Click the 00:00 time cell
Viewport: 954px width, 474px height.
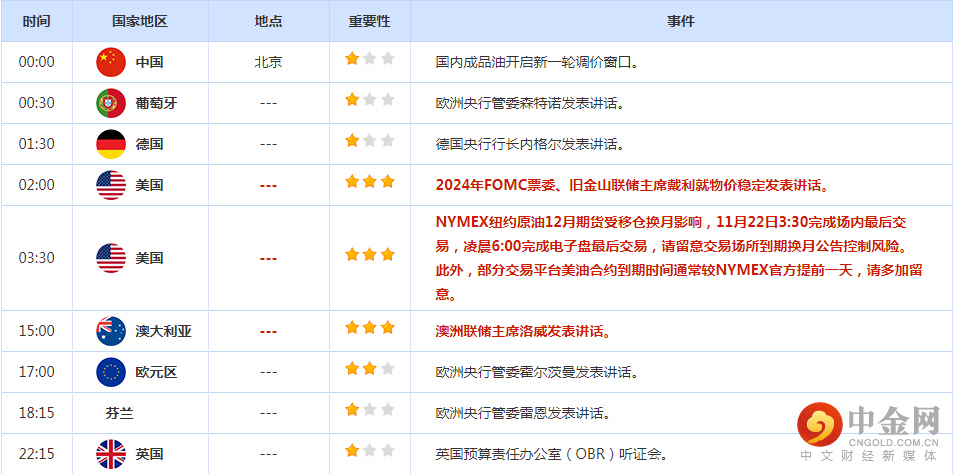(37, 62)
